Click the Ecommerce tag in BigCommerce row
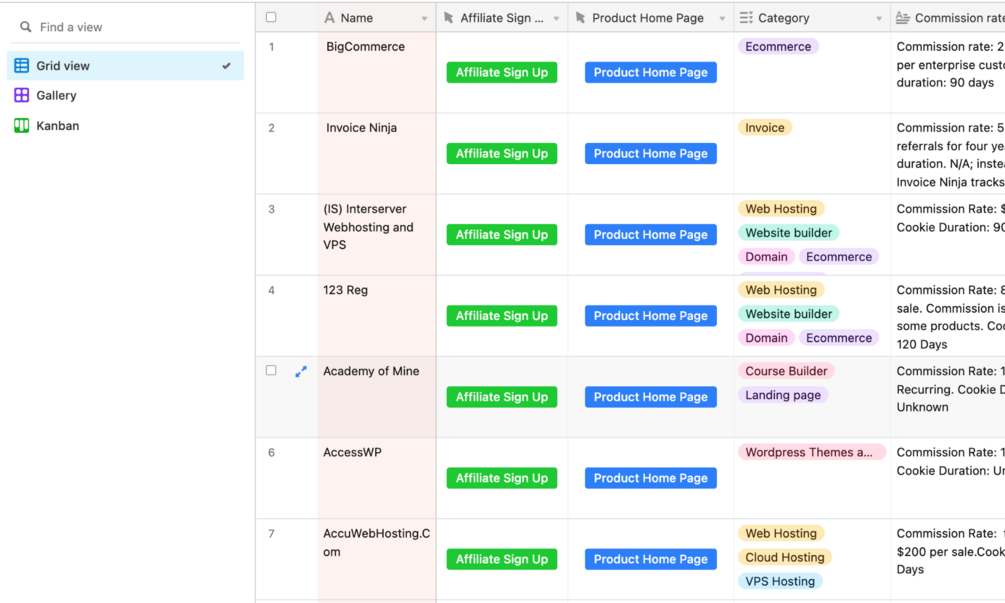This screenshot has width=1005, height=603. (x=778, y=47)
